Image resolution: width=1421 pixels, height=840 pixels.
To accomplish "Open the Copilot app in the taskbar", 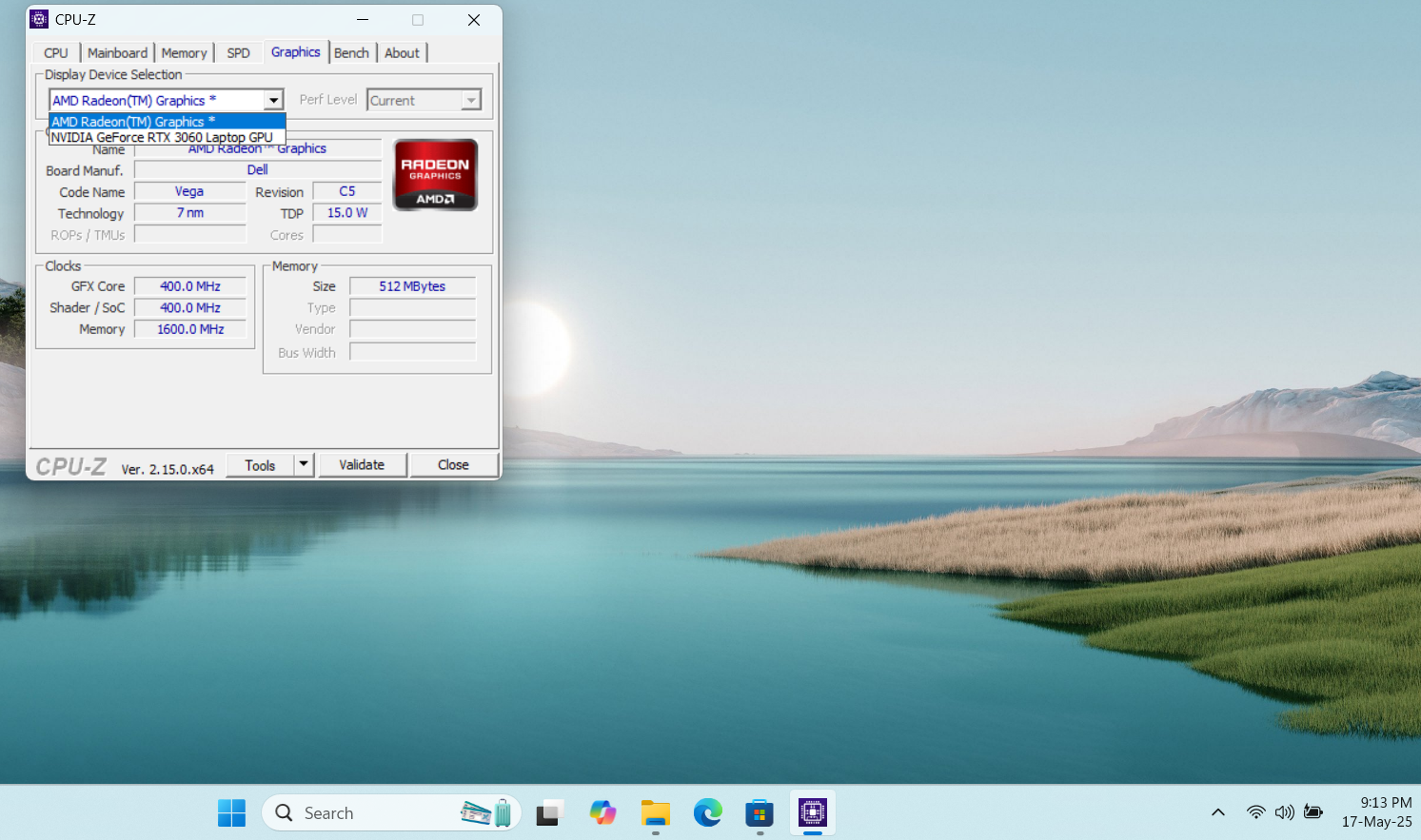I will pyautogui.click(x=602, y=813).
